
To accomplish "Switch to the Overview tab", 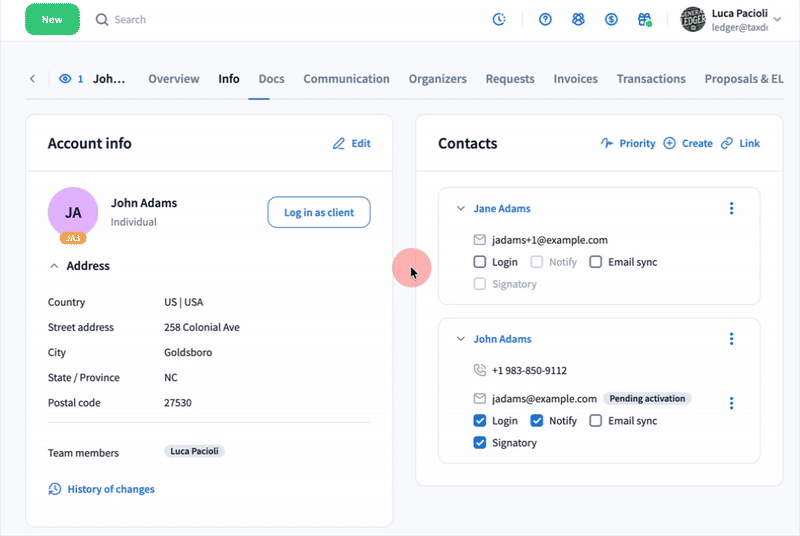I will pos(174,79).
